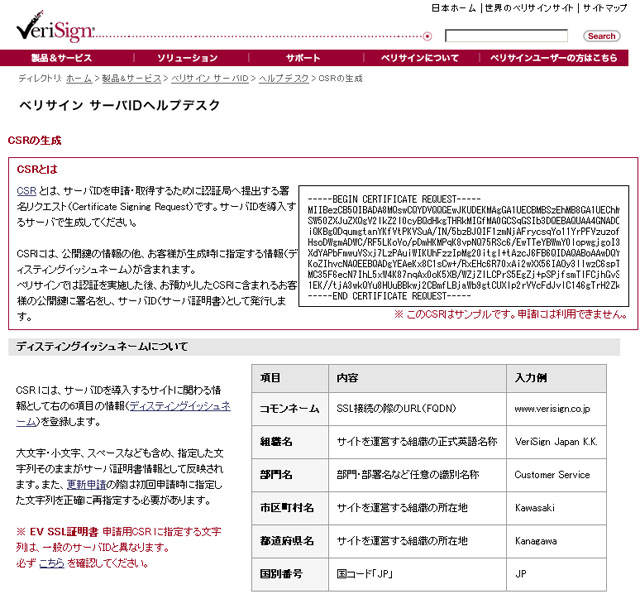The height and width of the screenshot is (594, 640).
Task: Click the 市区町村名 row header
Action: (290, 508)
